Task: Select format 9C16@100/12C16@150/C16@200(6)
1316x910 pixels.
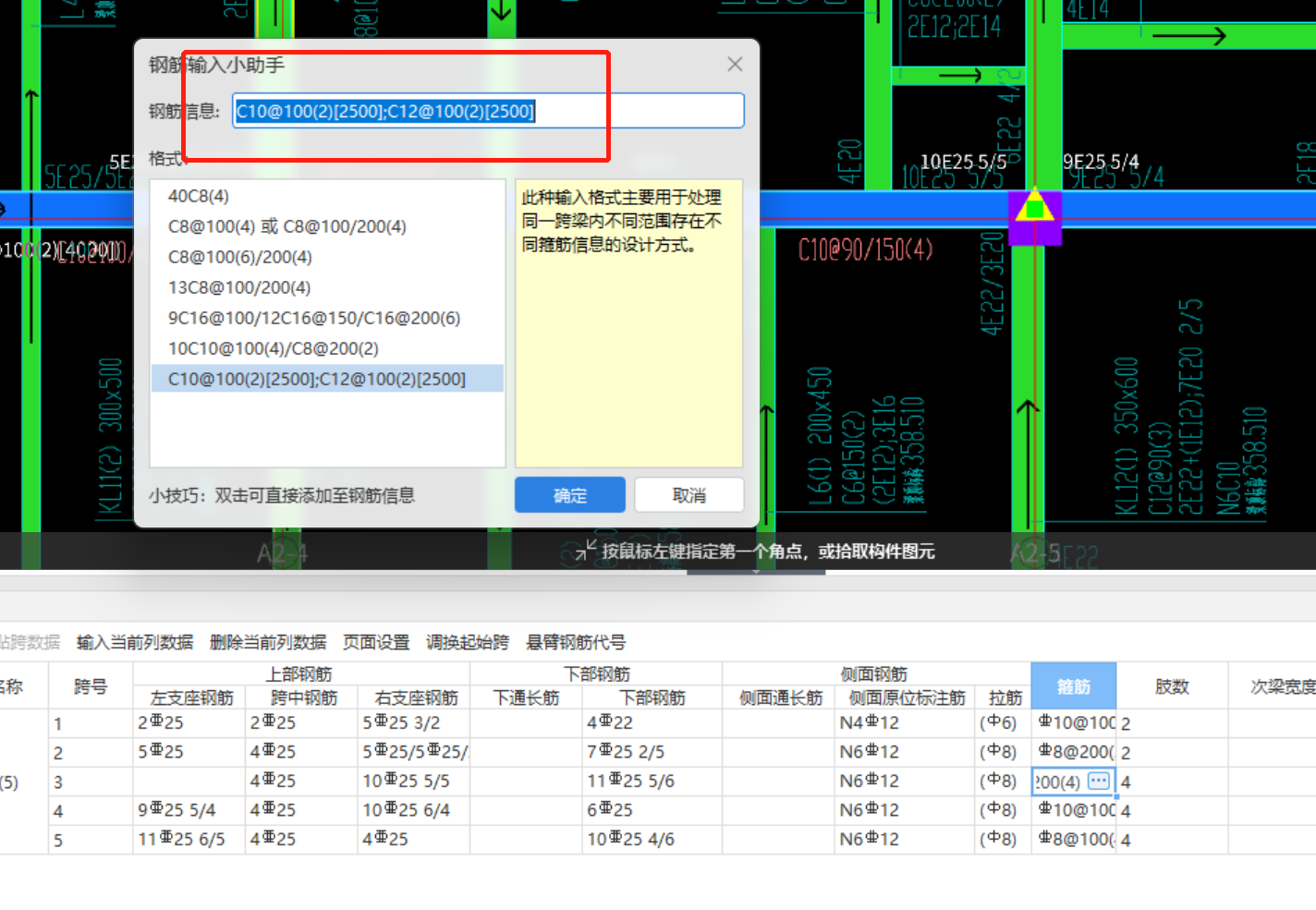Action: pos(327,318)
